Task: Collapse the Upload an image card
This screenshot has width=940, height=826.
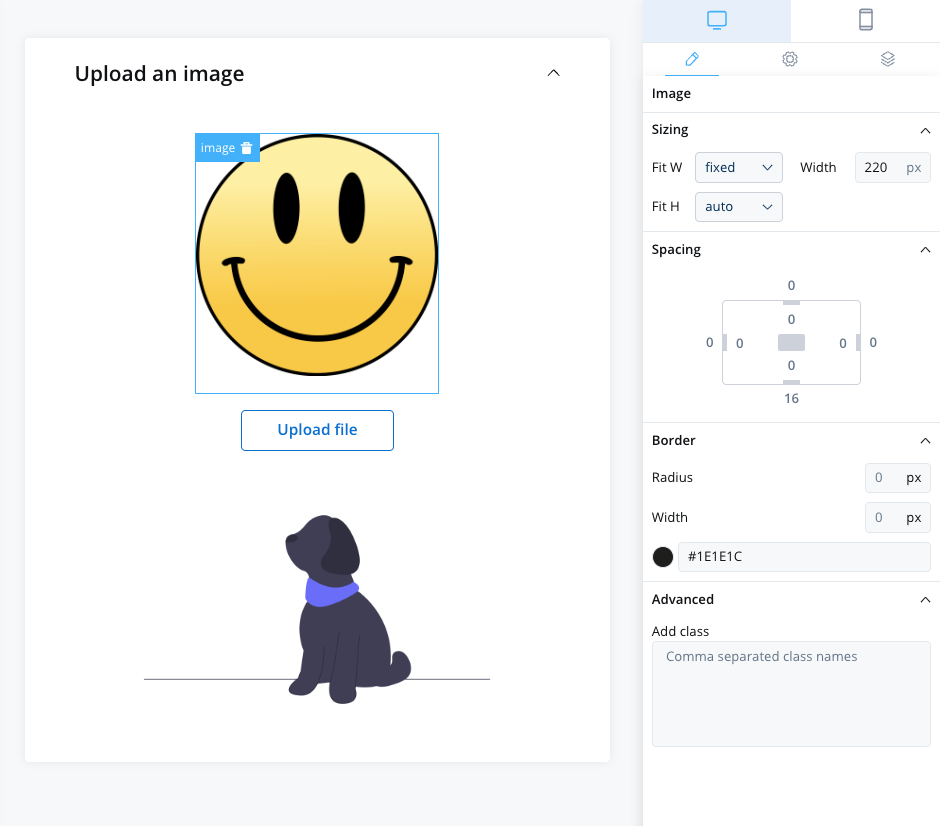Action: pos(553,73)
